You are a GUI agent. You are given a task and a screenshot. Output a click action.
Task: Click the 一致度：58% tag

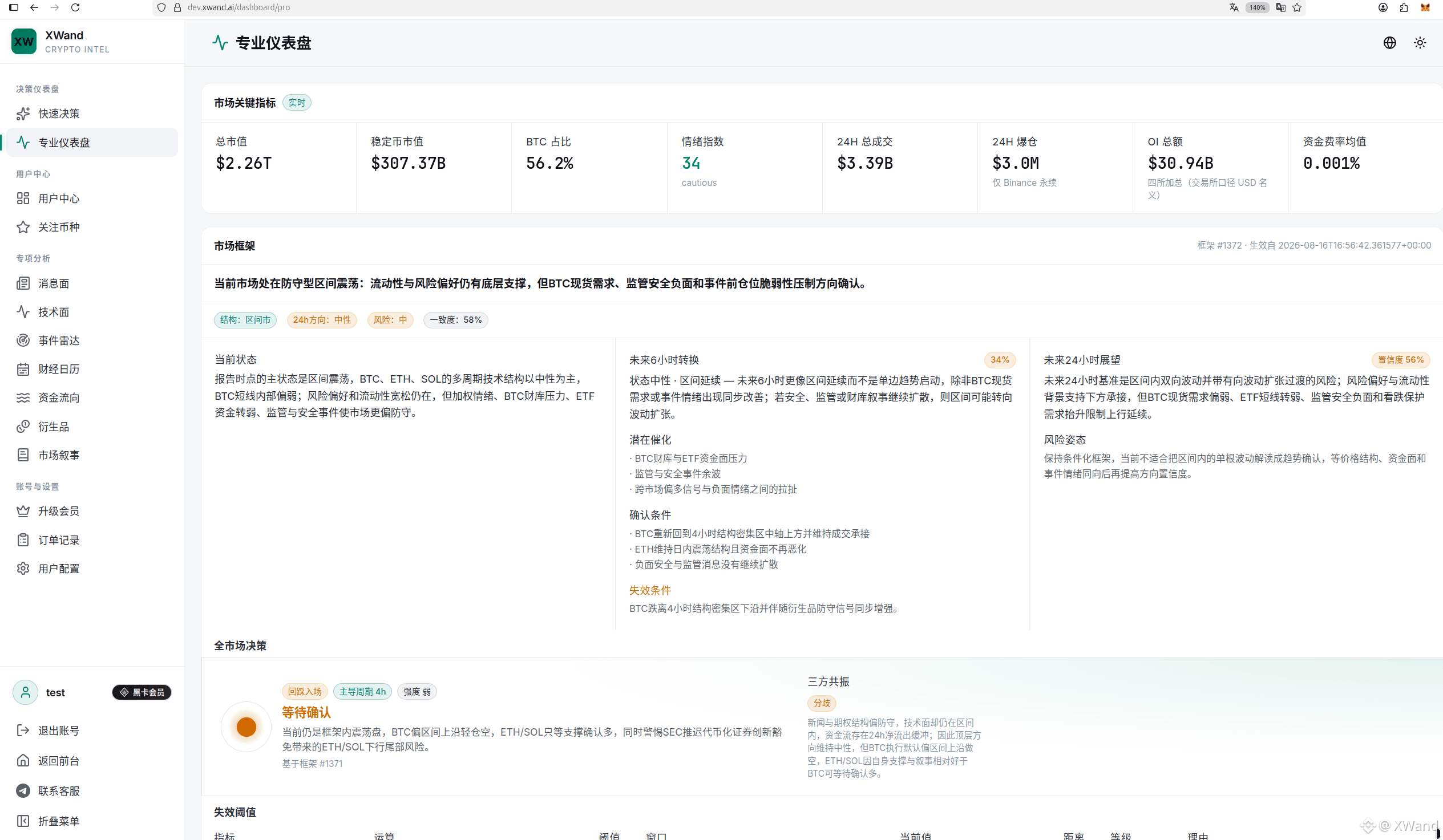[x=456, y=320]
